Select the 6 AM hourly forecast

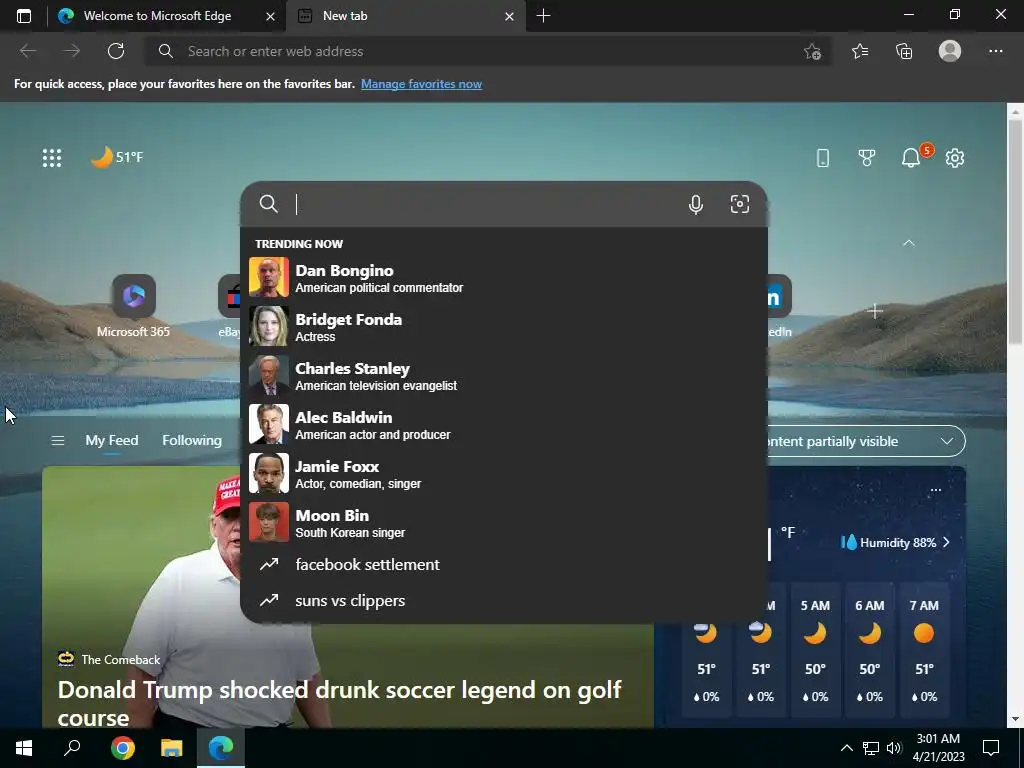[870, 650]
